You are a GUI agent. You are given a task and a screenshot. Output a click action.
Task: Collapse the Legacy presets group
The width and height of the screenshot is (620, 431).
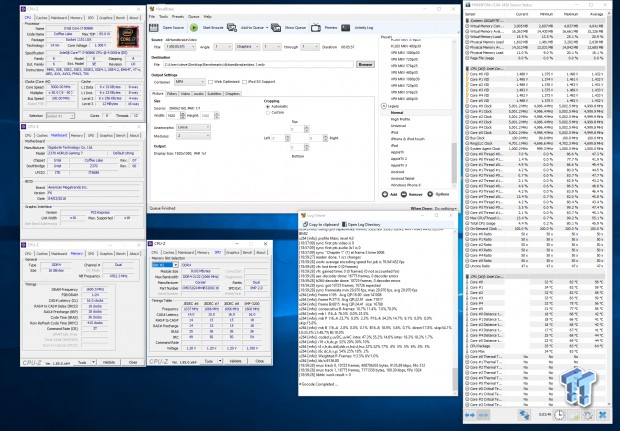pyautogui.click(x=384, y=106)
